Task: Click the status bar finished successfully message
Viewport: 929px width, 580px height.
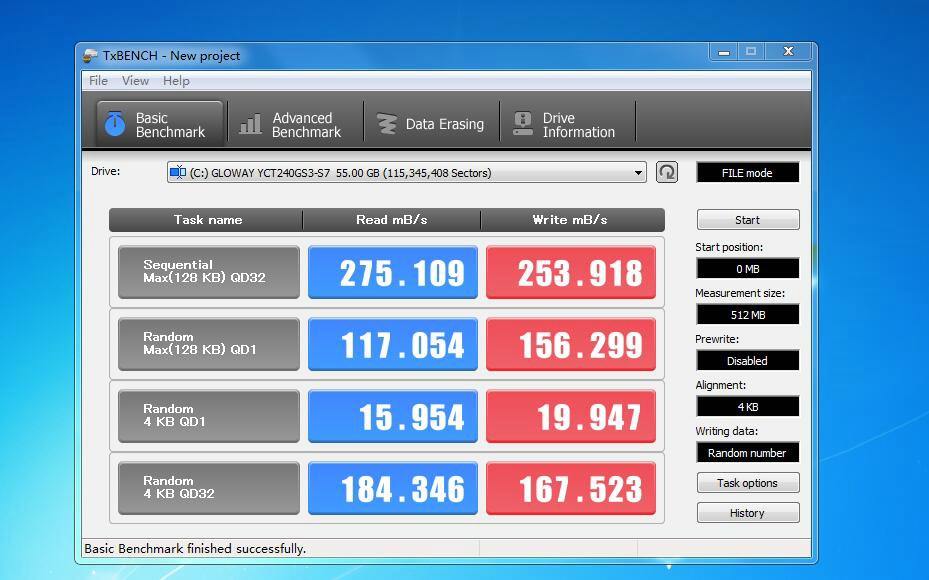Action: tap(195, 549)
